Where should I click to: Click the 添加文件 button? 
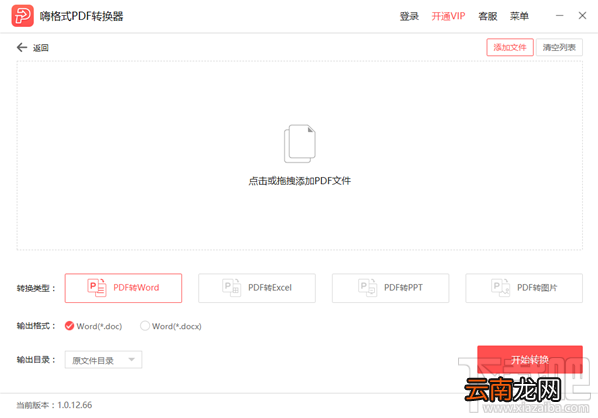point(510,47)
